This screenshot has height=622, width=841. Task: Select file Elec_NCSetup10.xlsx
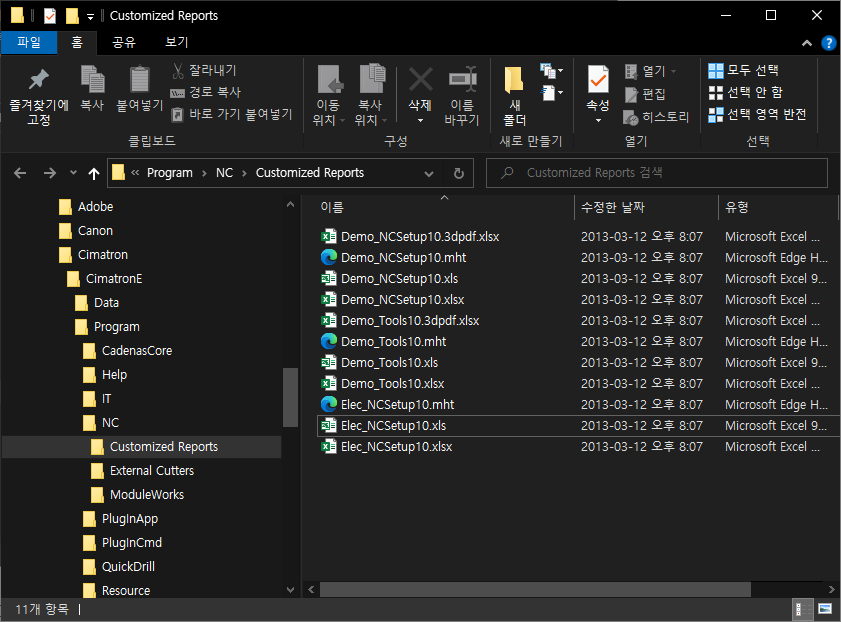[x=396, y=447]
